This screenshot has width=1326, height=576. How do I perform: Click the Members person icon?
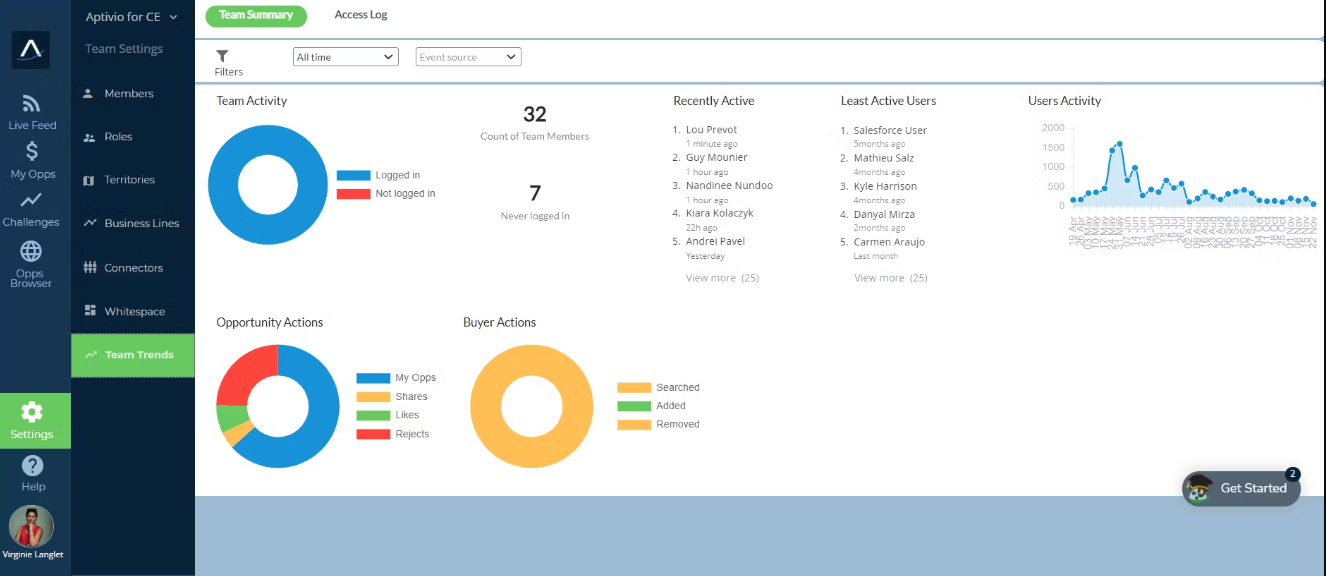tap(89, 94)
